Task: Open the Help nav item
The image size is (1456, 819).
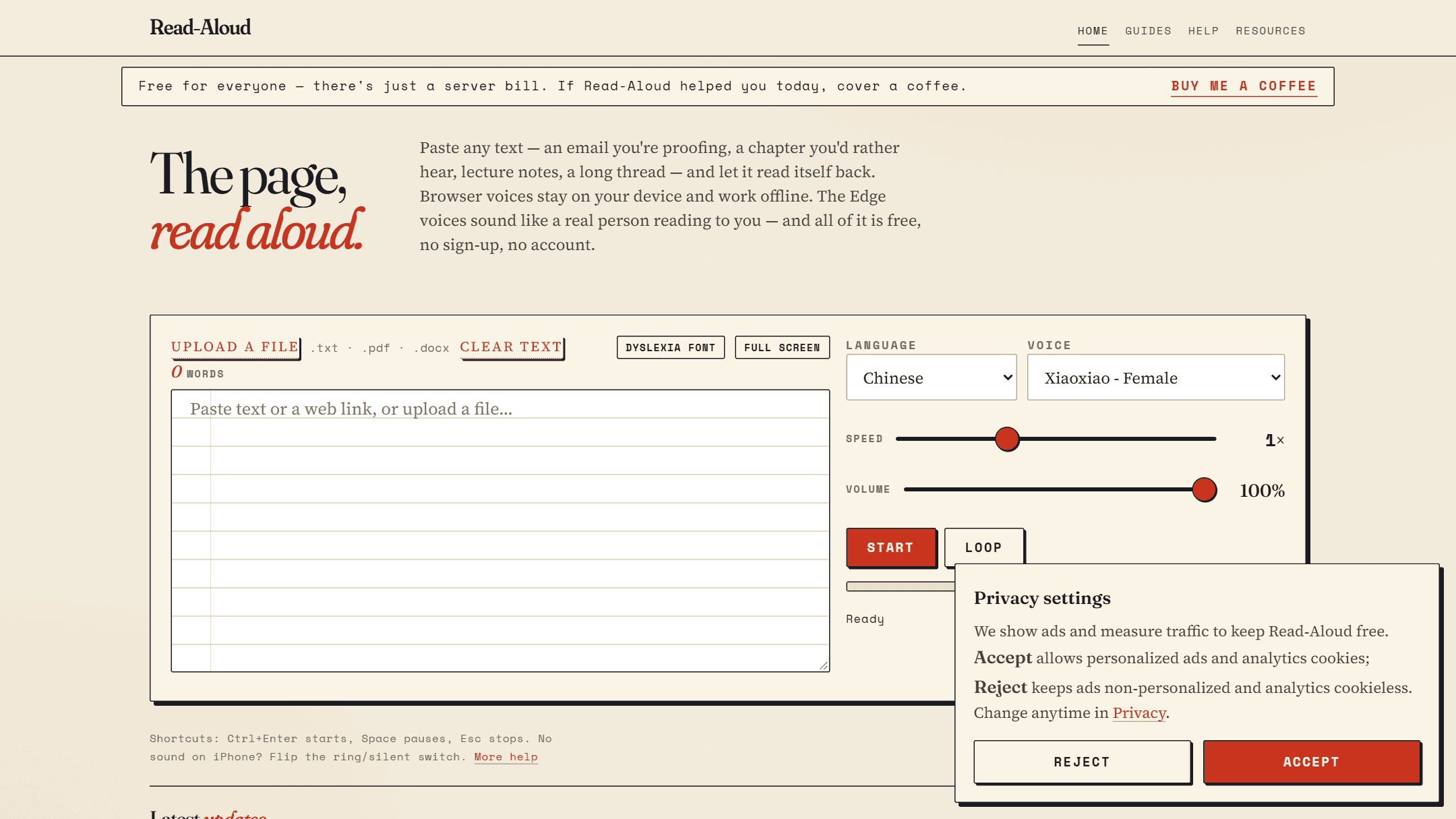Action: (x=1203, y=31)
